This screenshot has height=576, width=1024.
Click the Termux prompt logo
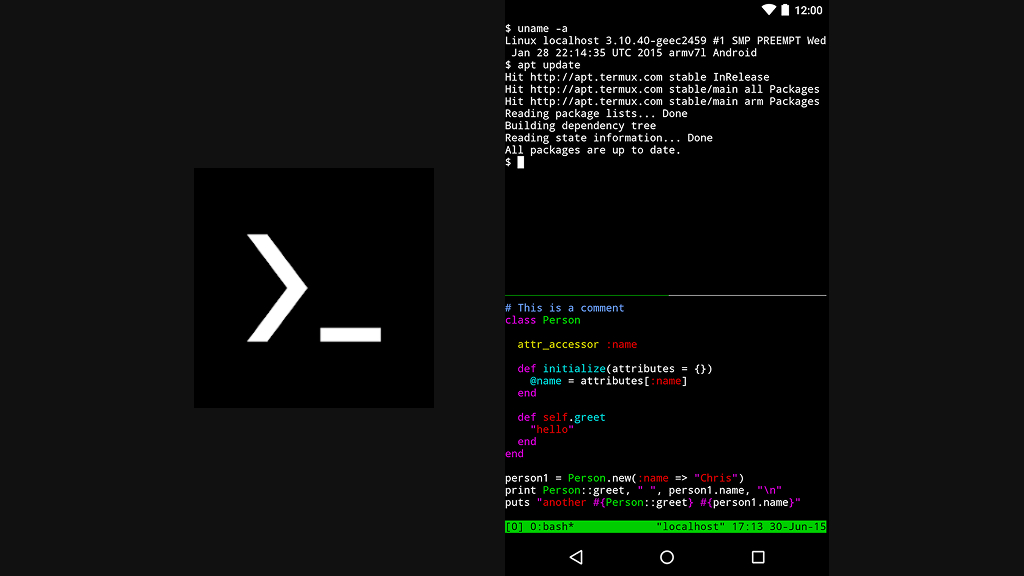click(x=313, y=288)
